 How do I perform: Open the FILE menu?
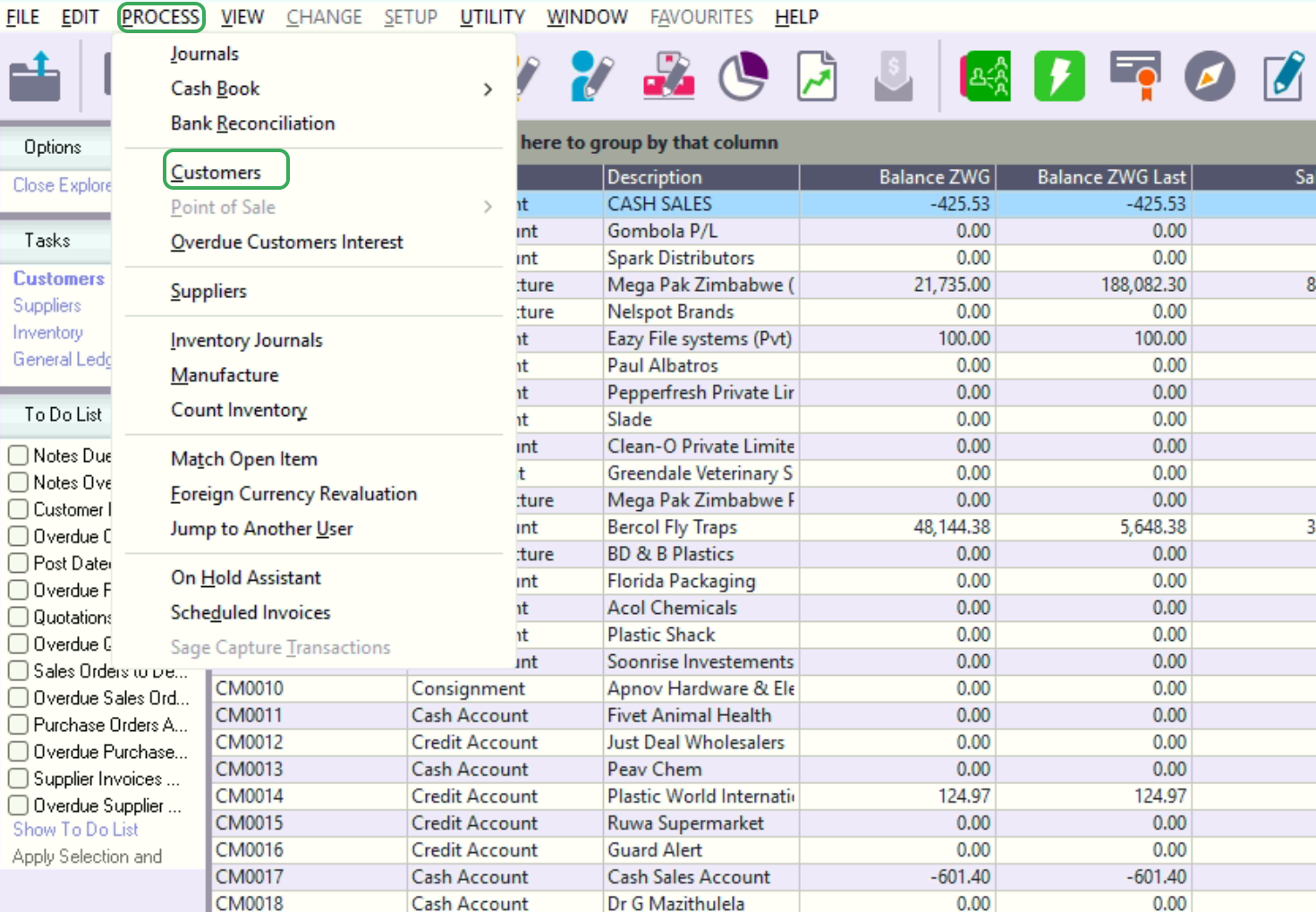tap(23, 17)
